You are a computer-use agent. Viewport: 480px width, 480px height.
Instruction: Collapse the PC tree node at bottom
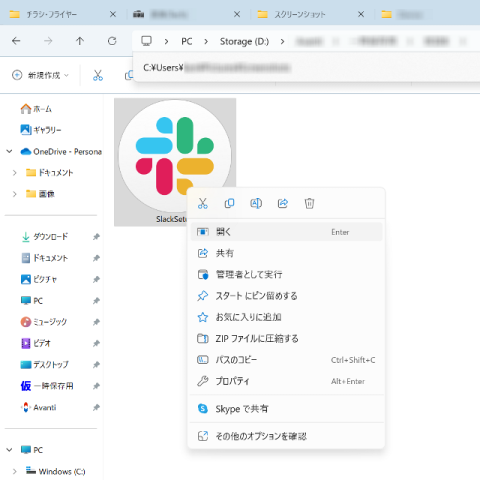pos(9,450)
